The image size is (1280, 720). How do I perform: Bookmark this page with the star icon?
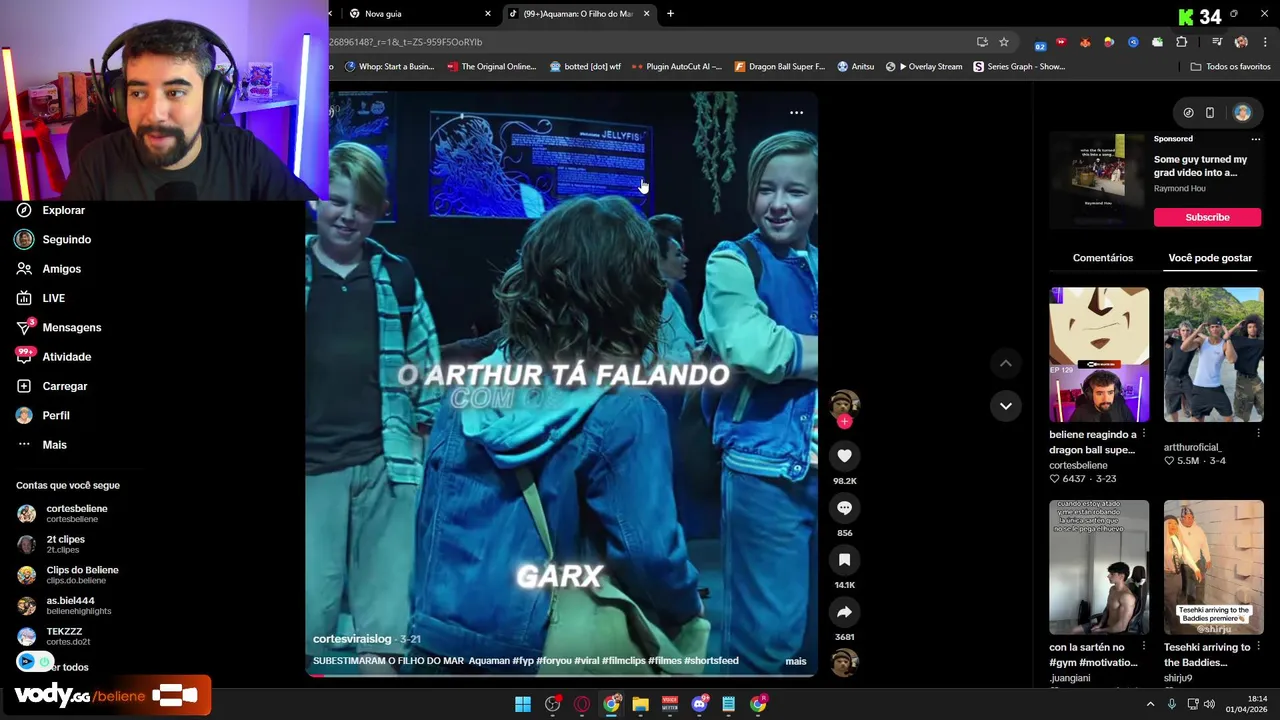coord(1004,42)
